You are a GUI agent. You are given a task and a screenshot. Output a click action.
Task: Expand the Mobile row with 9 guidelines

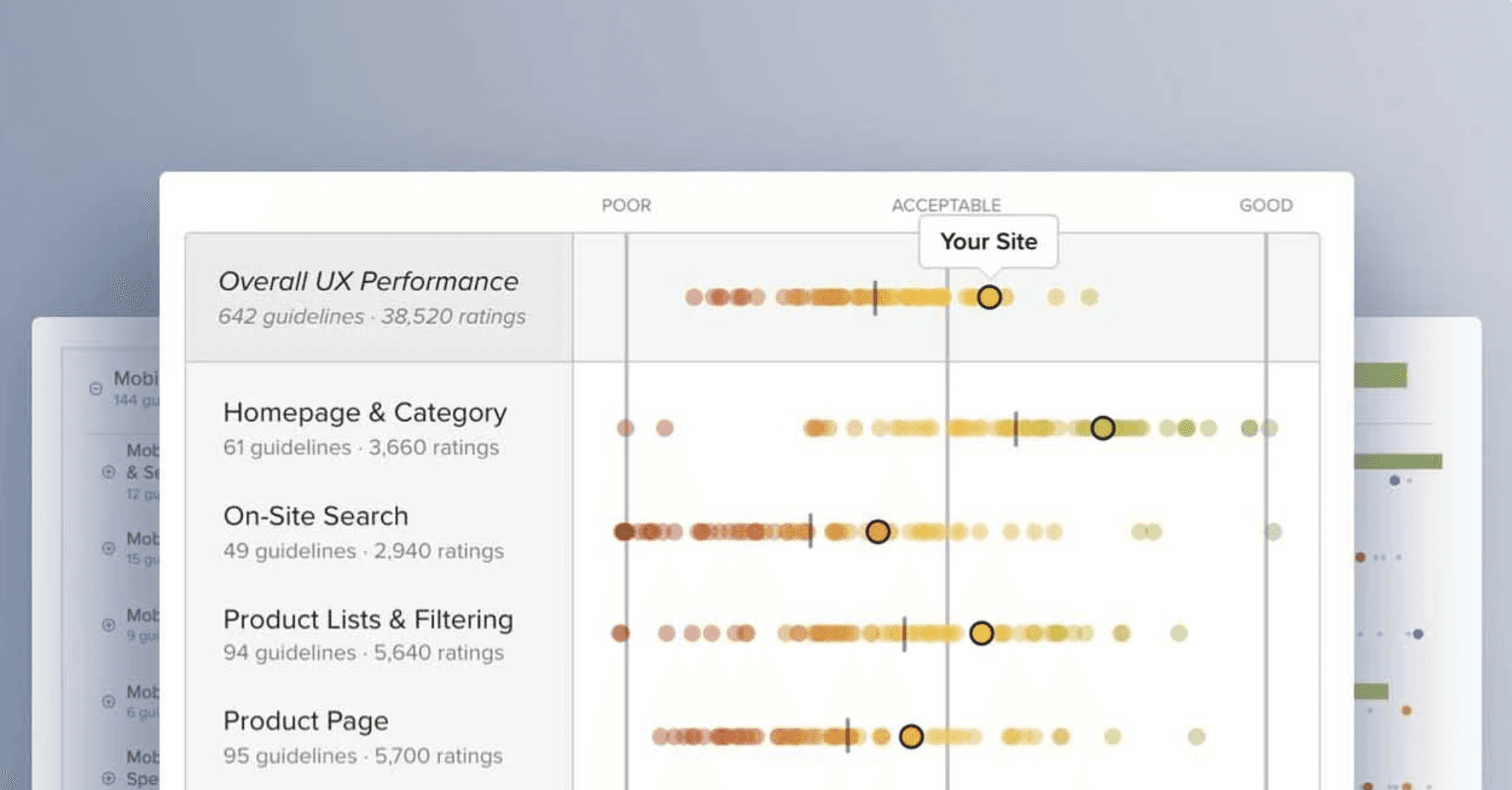[109, 625]
